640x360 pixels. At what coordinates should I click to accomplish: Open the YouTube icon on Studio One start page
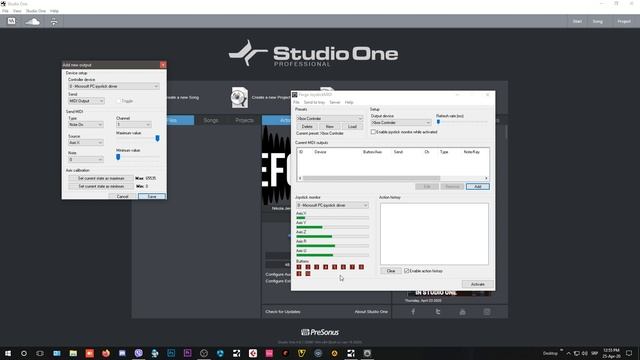pos(462,312)
